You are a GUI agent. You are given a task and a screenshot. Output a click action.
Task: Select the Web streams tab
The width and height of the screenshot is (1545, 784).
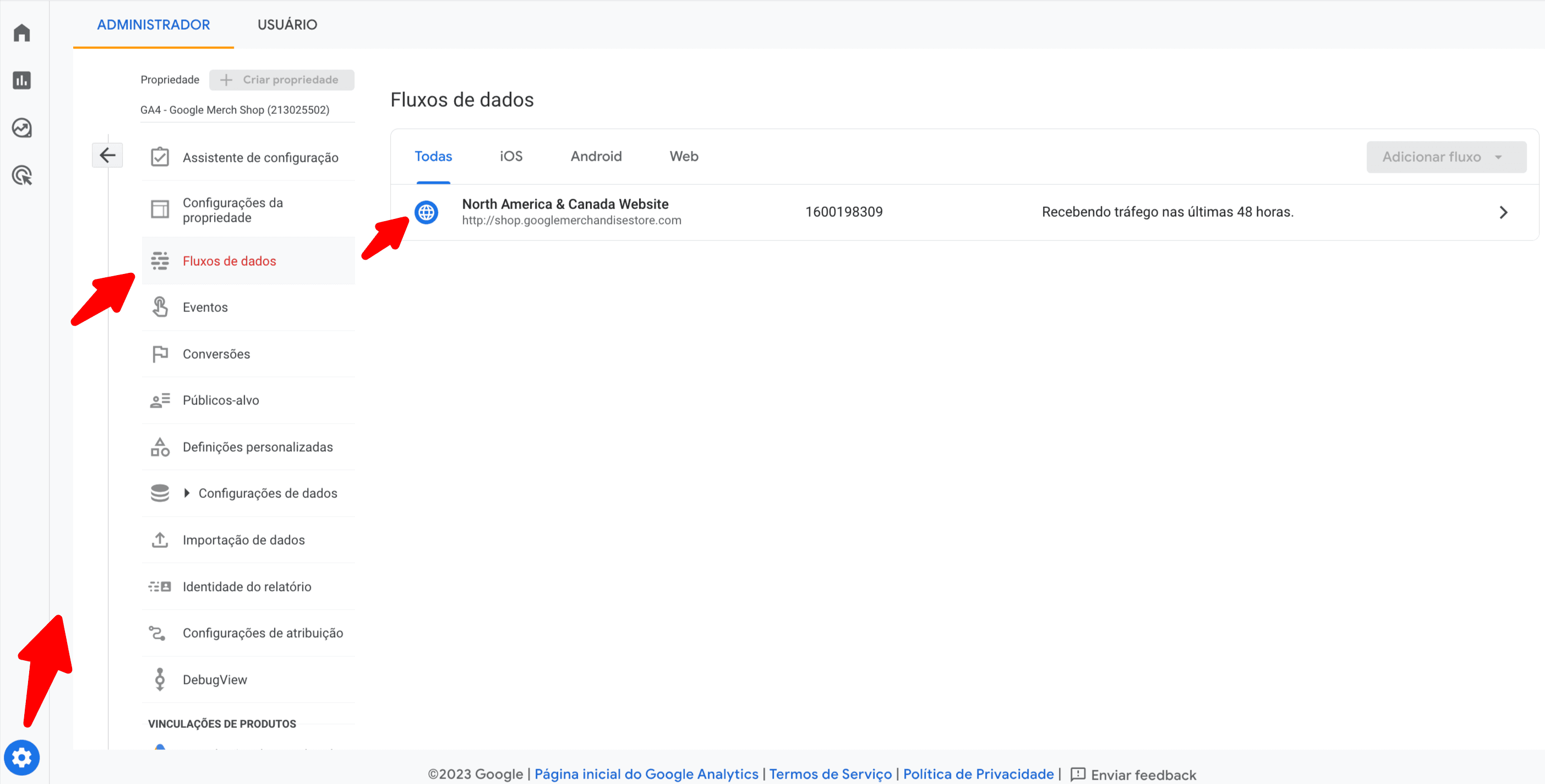point(683,156)
